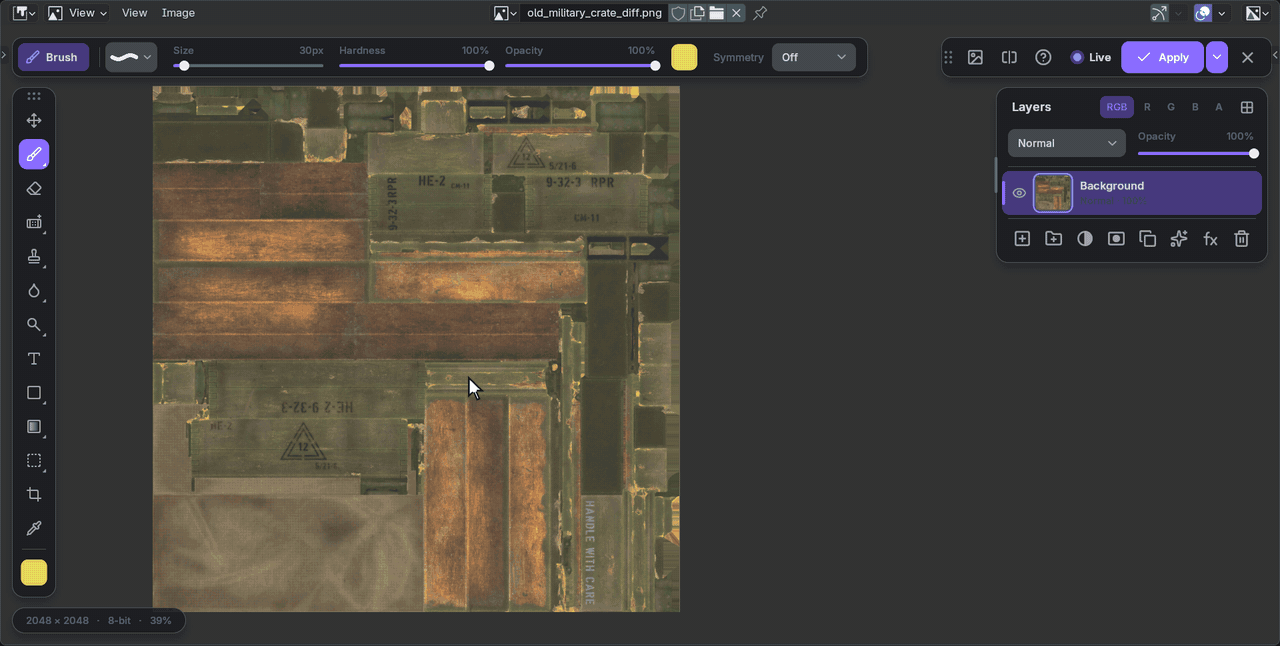Select the Eyedropper tool
Screen dimensions: 1280x646
click(x=34, y=529)
